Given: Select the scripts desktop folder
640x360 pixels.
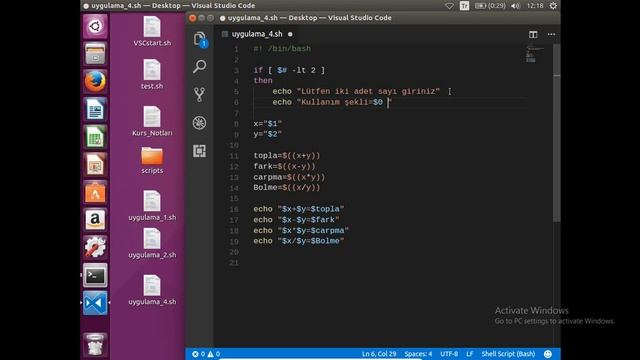Looking at the screenshot, I should (152, 160).
